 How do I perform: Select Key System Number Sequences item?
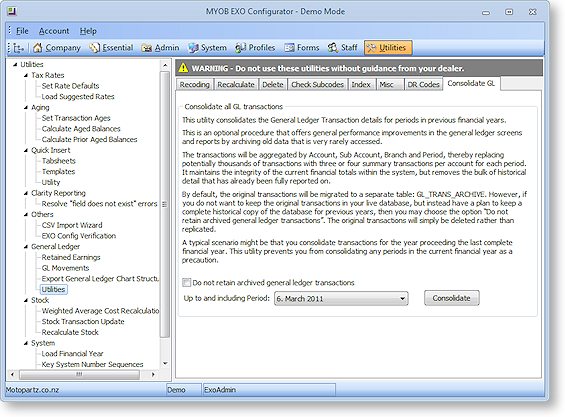[93, 364]
